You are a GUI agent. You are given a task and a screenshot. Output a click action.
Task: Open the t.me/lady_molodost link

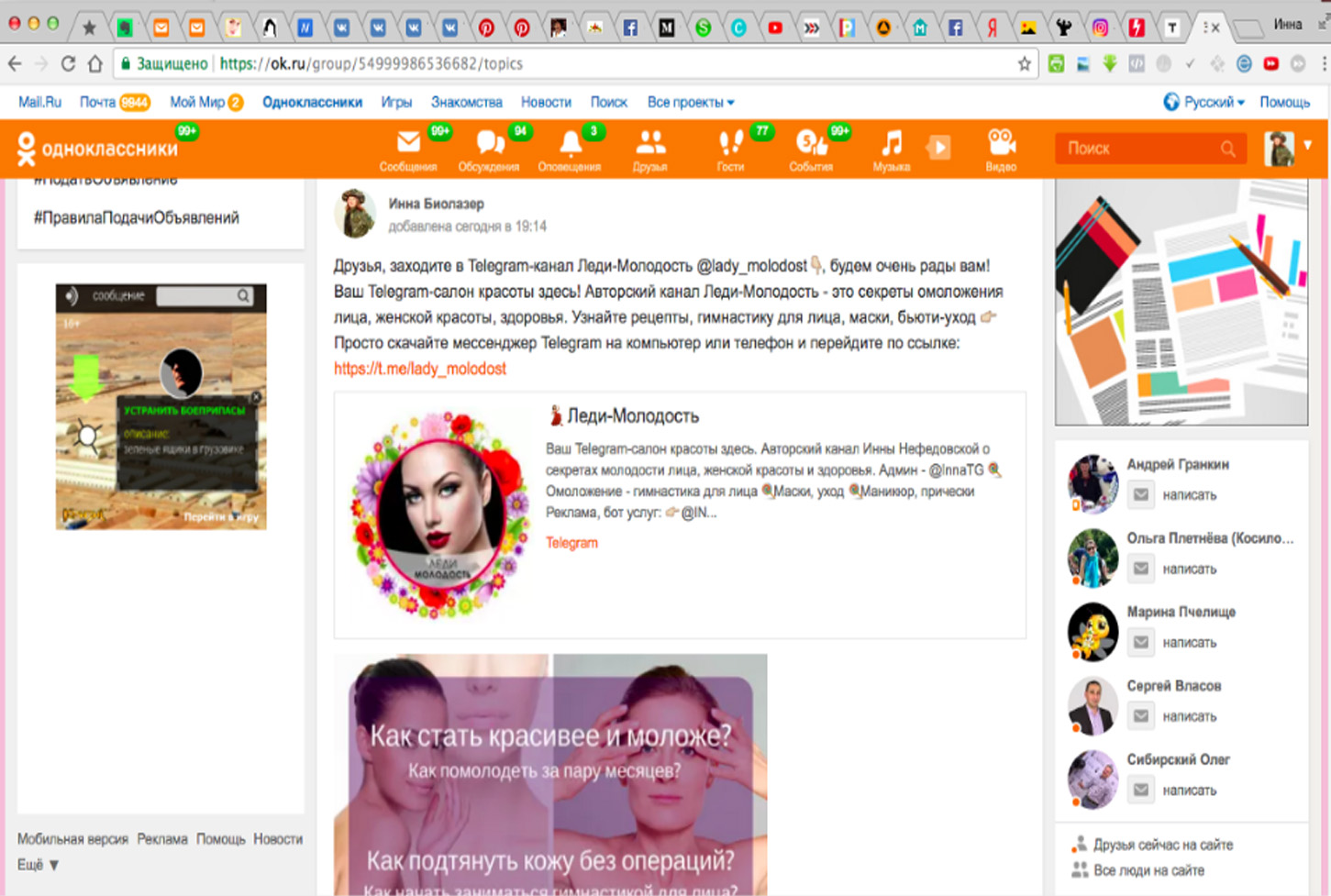point(419,369)
